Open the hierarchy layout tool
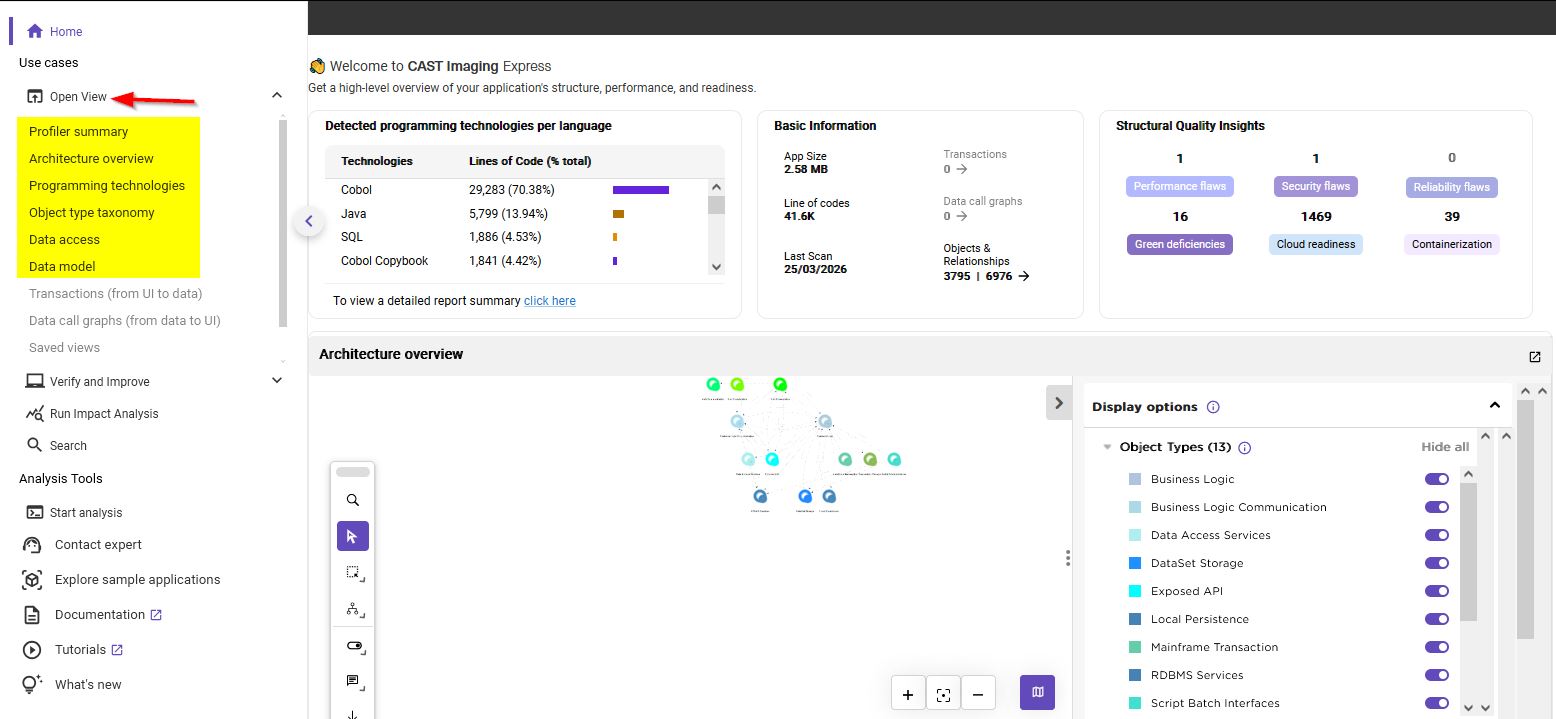Screen dimensions: 1556x719 pyautogui.click(x=352, y=609)
